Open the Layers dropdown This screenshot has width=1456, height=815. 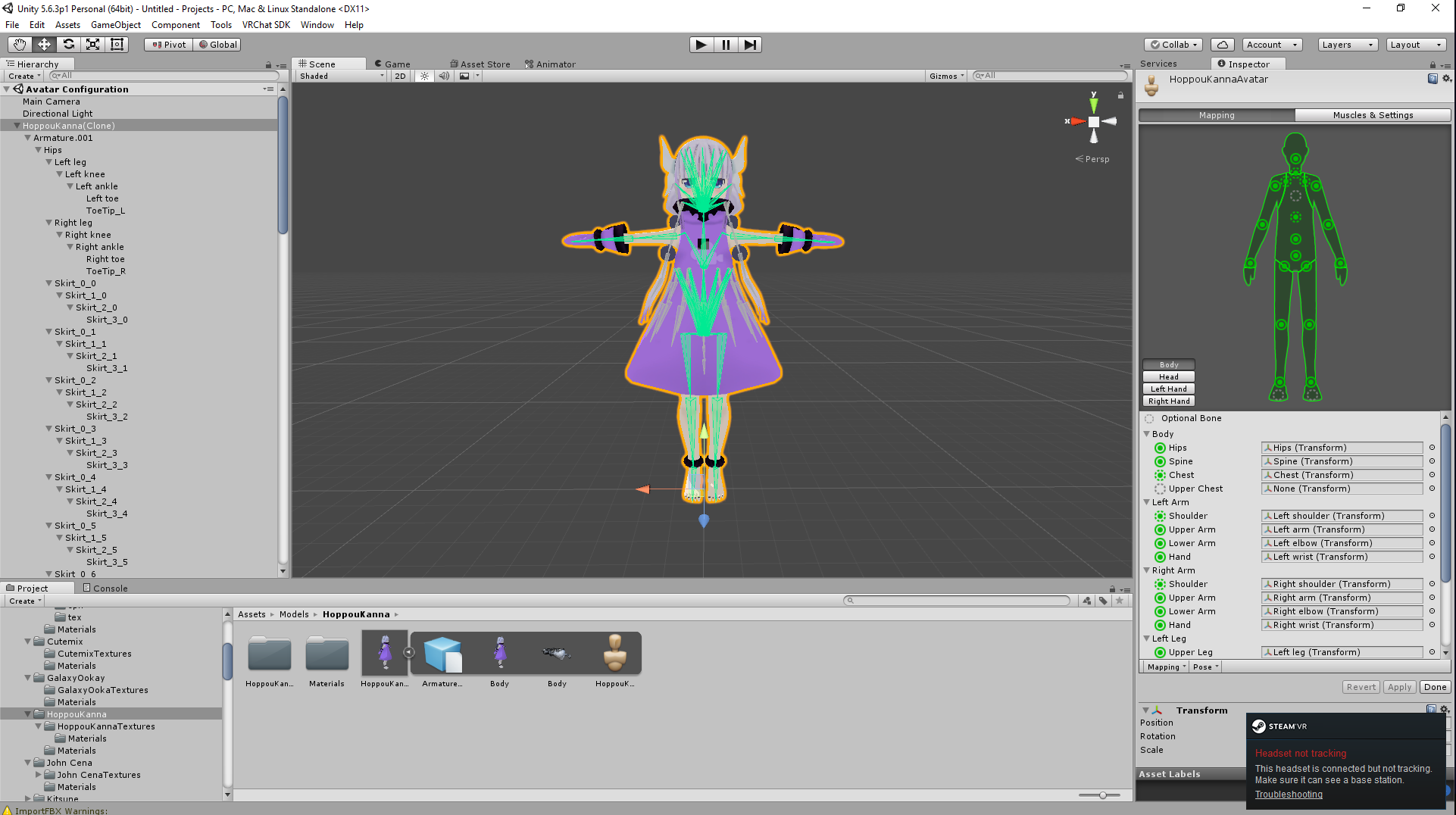point(1347,45)
